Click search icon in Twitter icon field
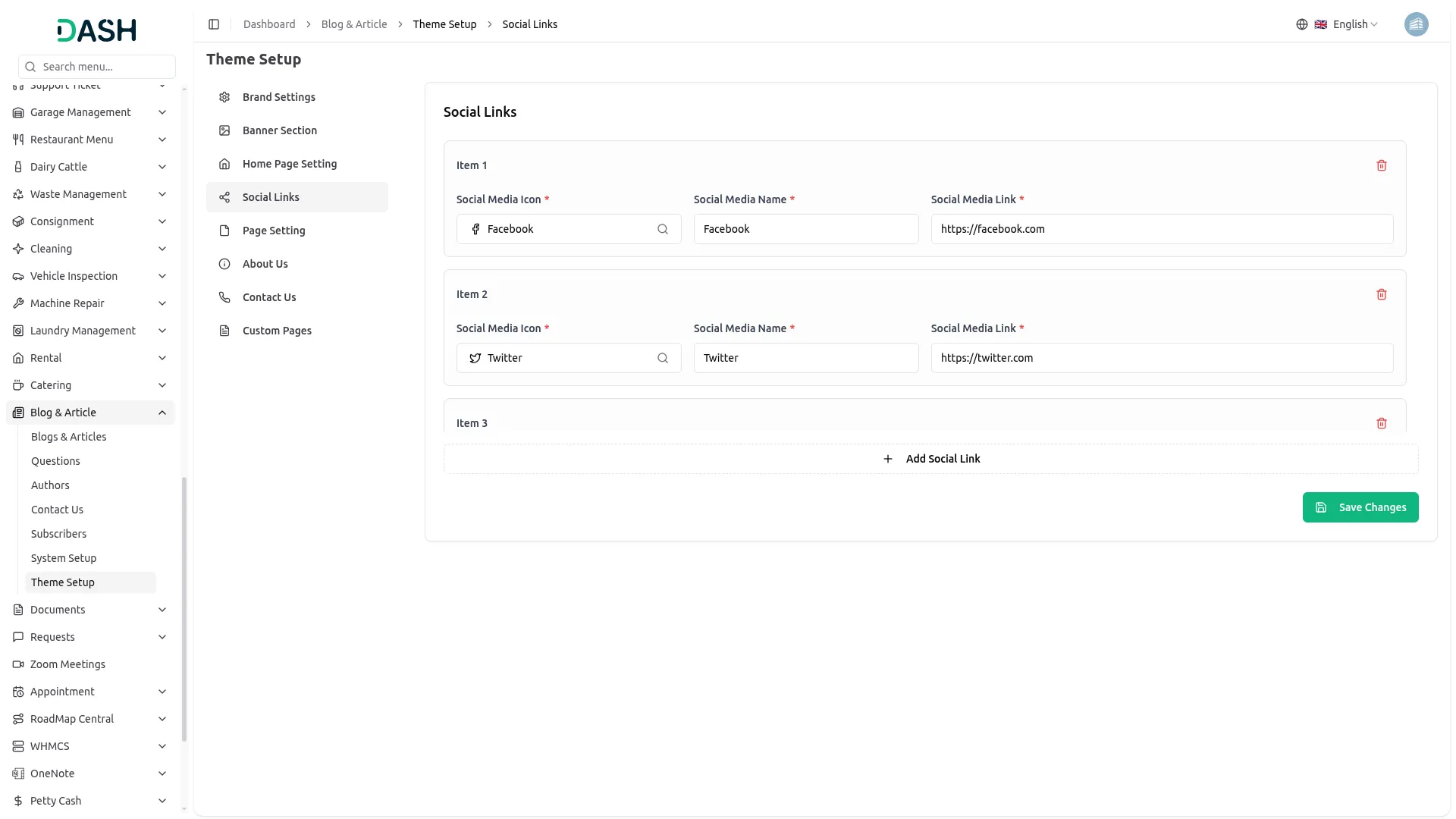The height and width of the screenshot is (819, 1456). [662, 358]
